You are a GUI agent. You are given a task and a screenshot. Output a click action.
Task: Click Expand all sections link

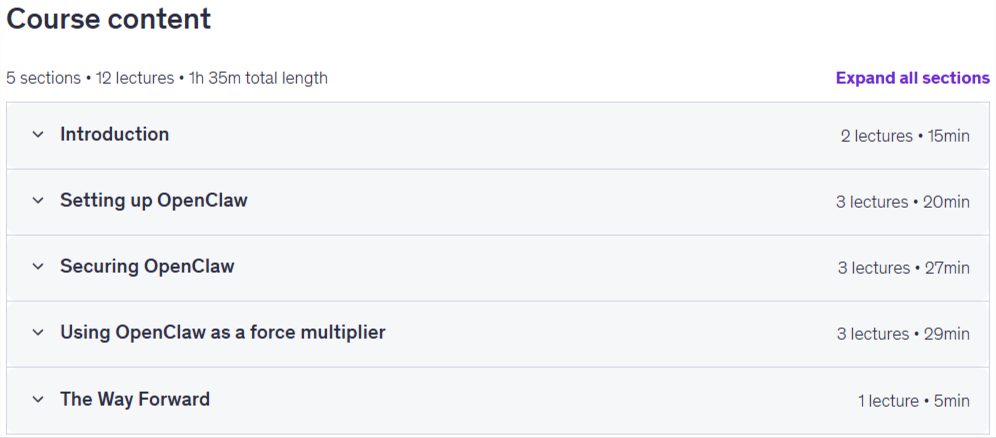(912, 78)
